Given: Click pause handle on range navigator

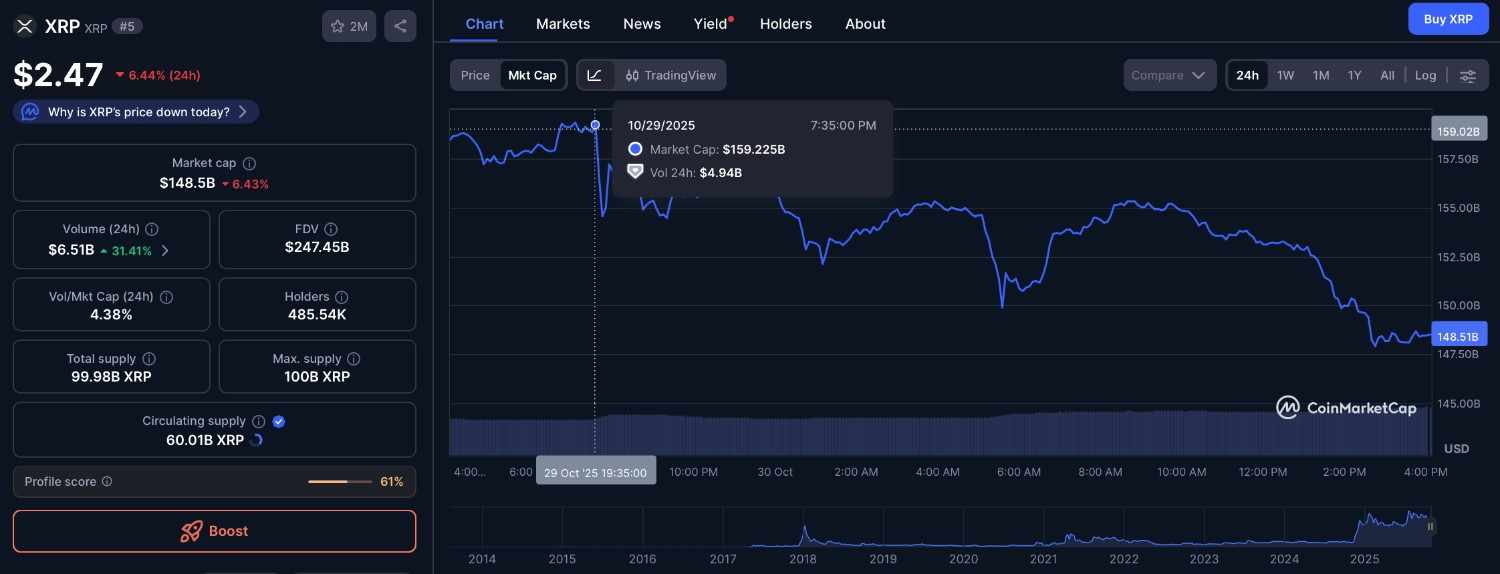Looking at the screenshot, I should click(1431, 526).
